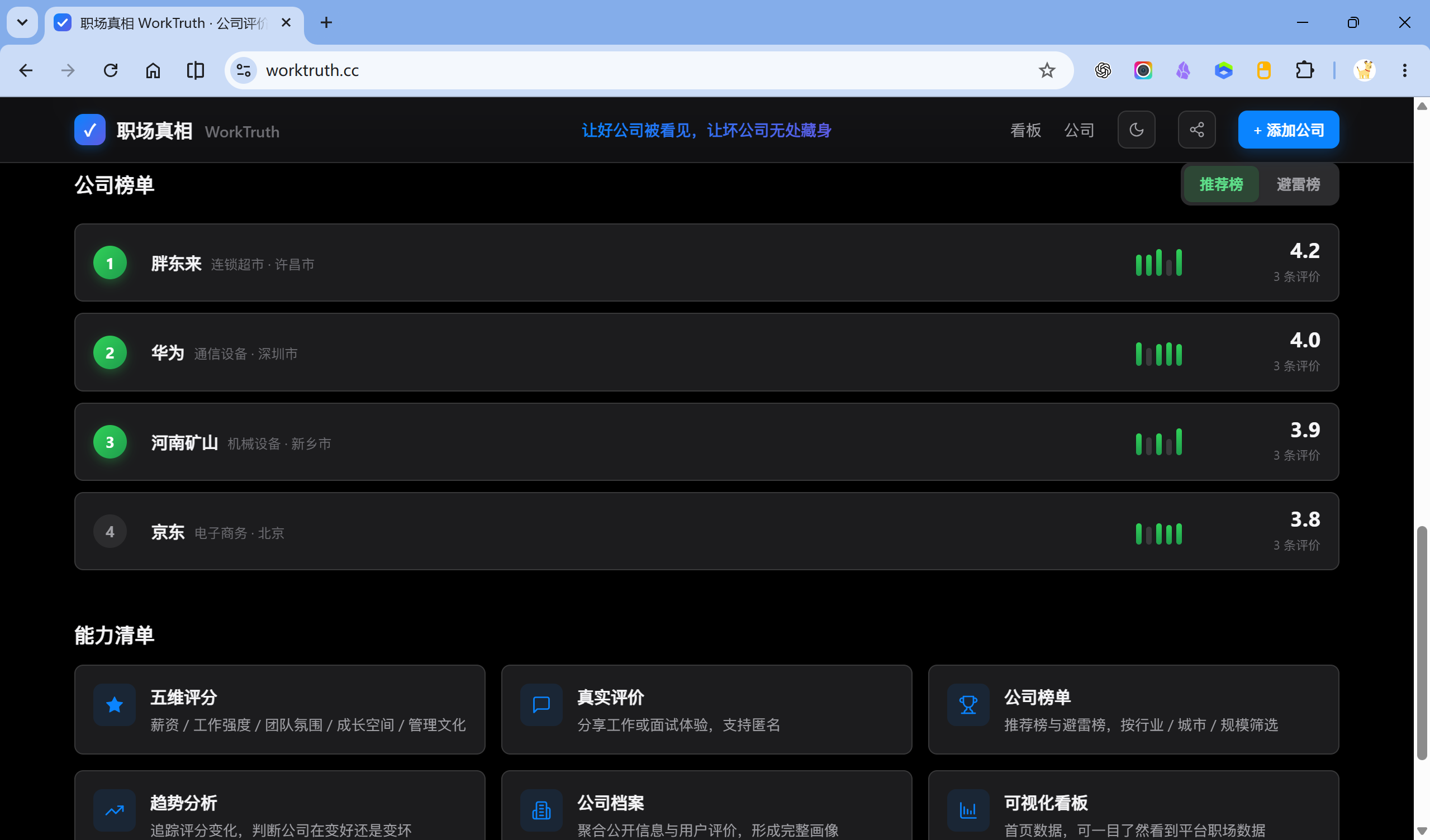Expand the tab search dropdown arrow
This screenshot has height=840, width=1430.
[22, 23]
